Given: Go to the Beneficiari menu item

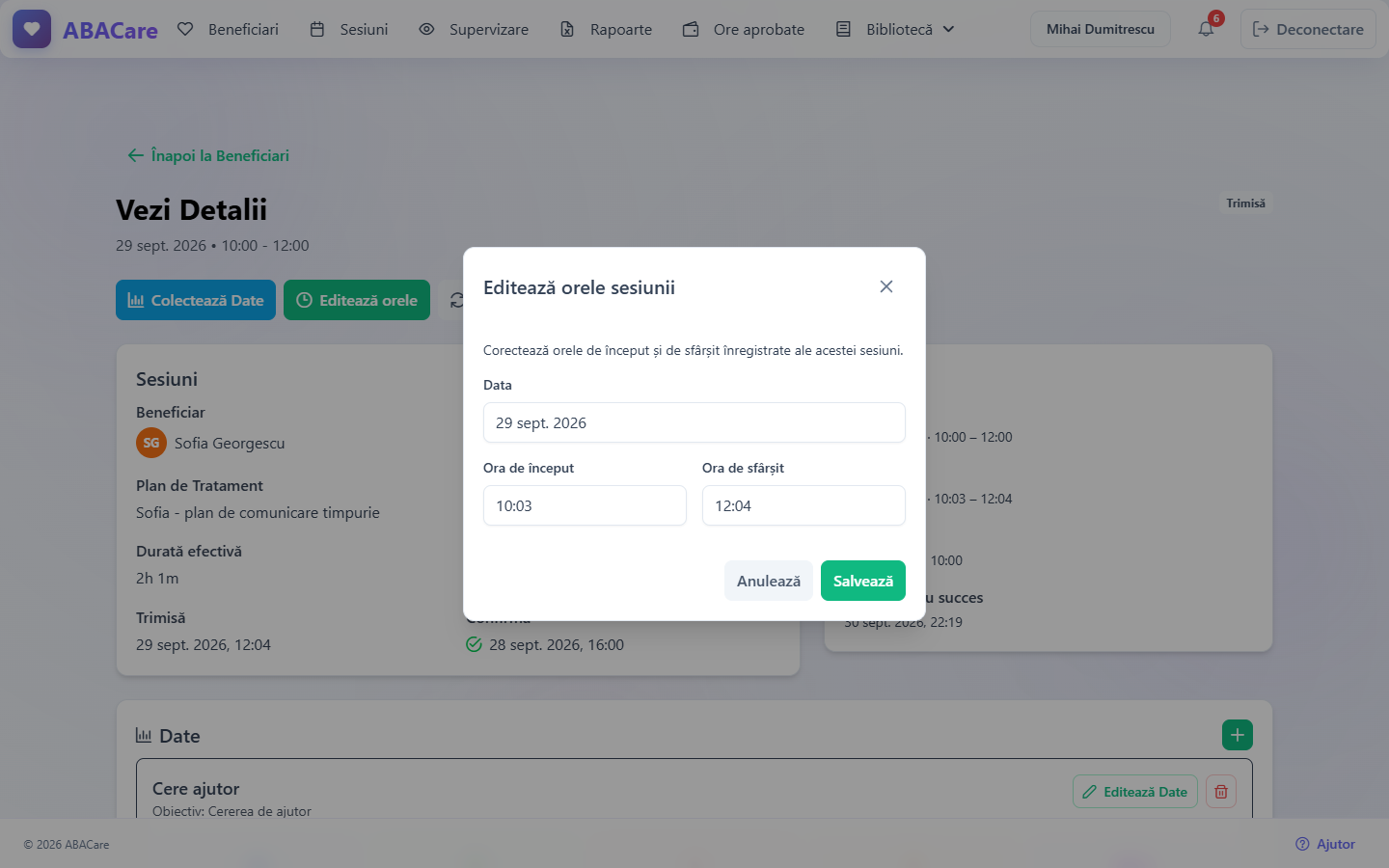Looking at the screenshot, I should tap(229, 29).
